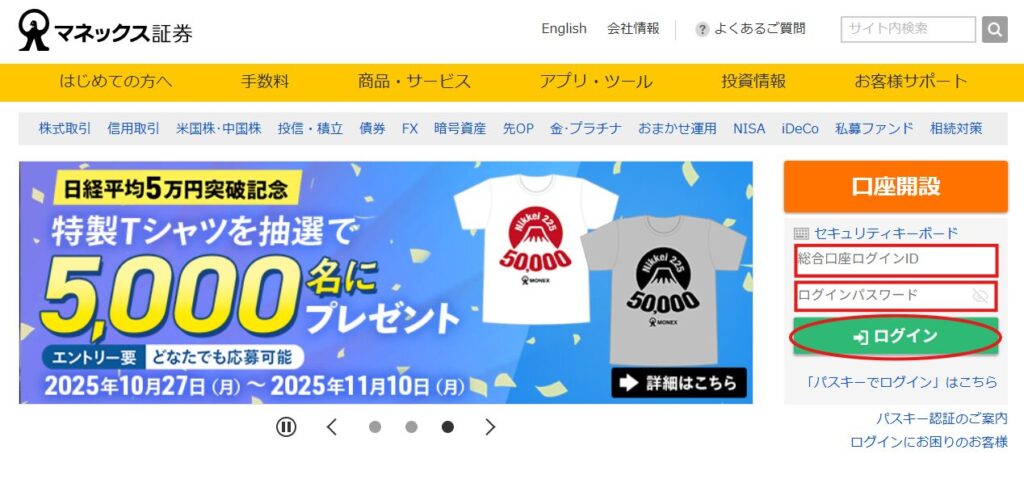The image size is (1024, 479).
Task: Toggle password visibility eye icon
Action: click(x=980, y=296)
